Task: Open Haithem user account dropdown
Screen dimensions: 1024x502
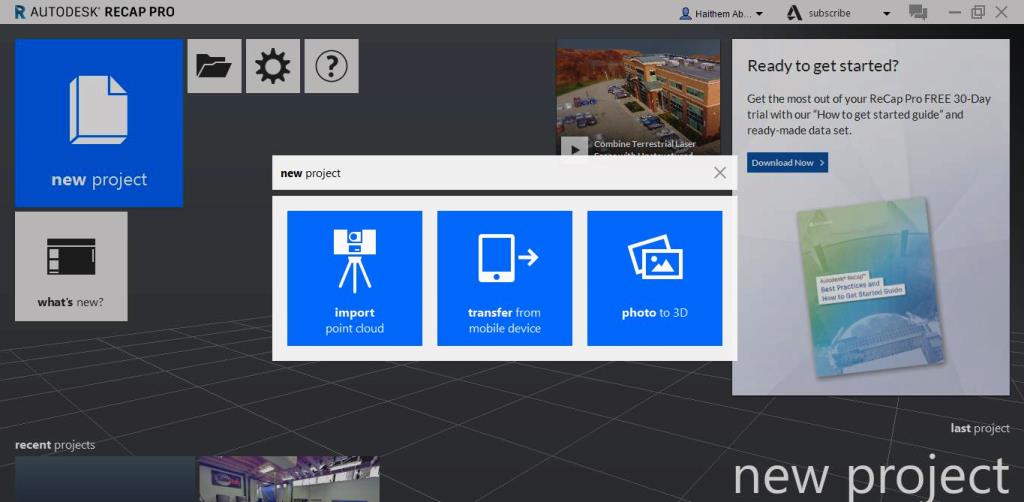Action: tap(721, 13)
